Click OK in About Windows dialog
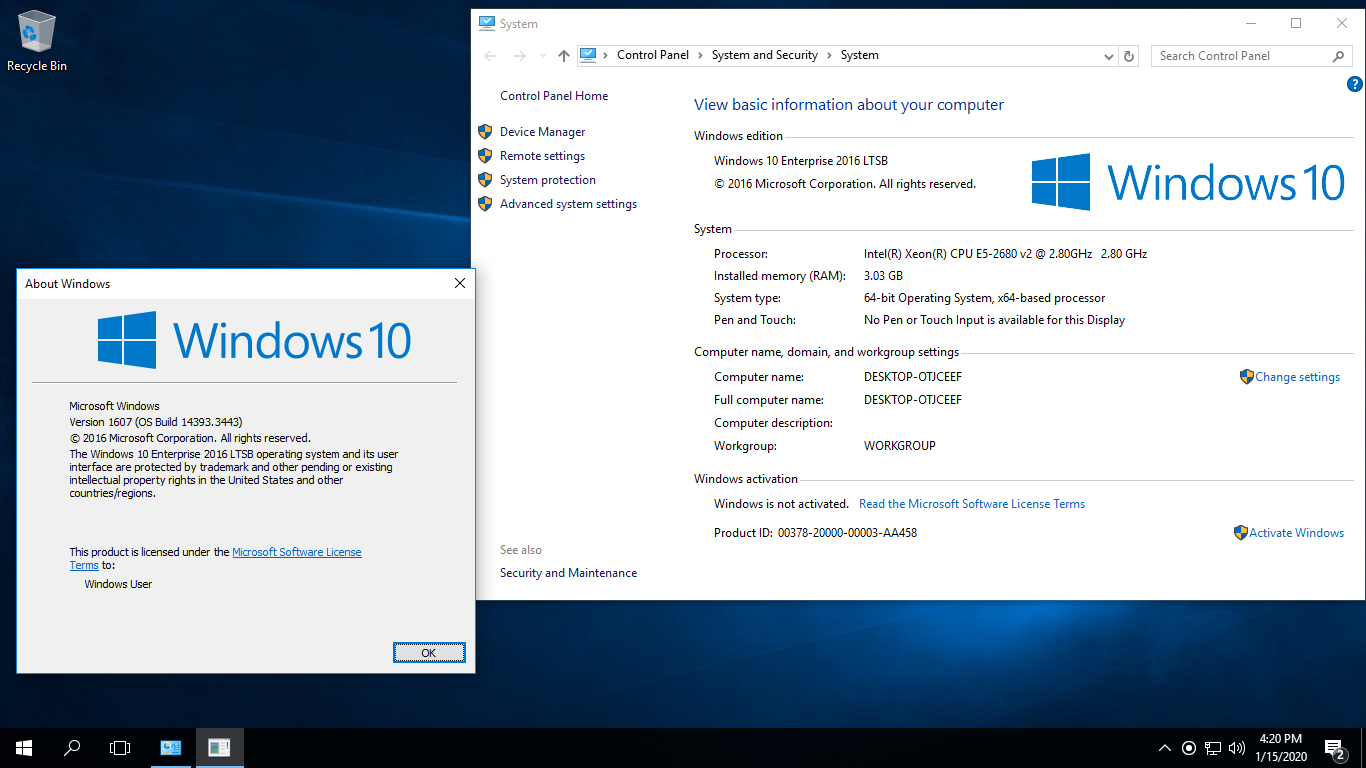1366x768 pixels. [429, 653]
